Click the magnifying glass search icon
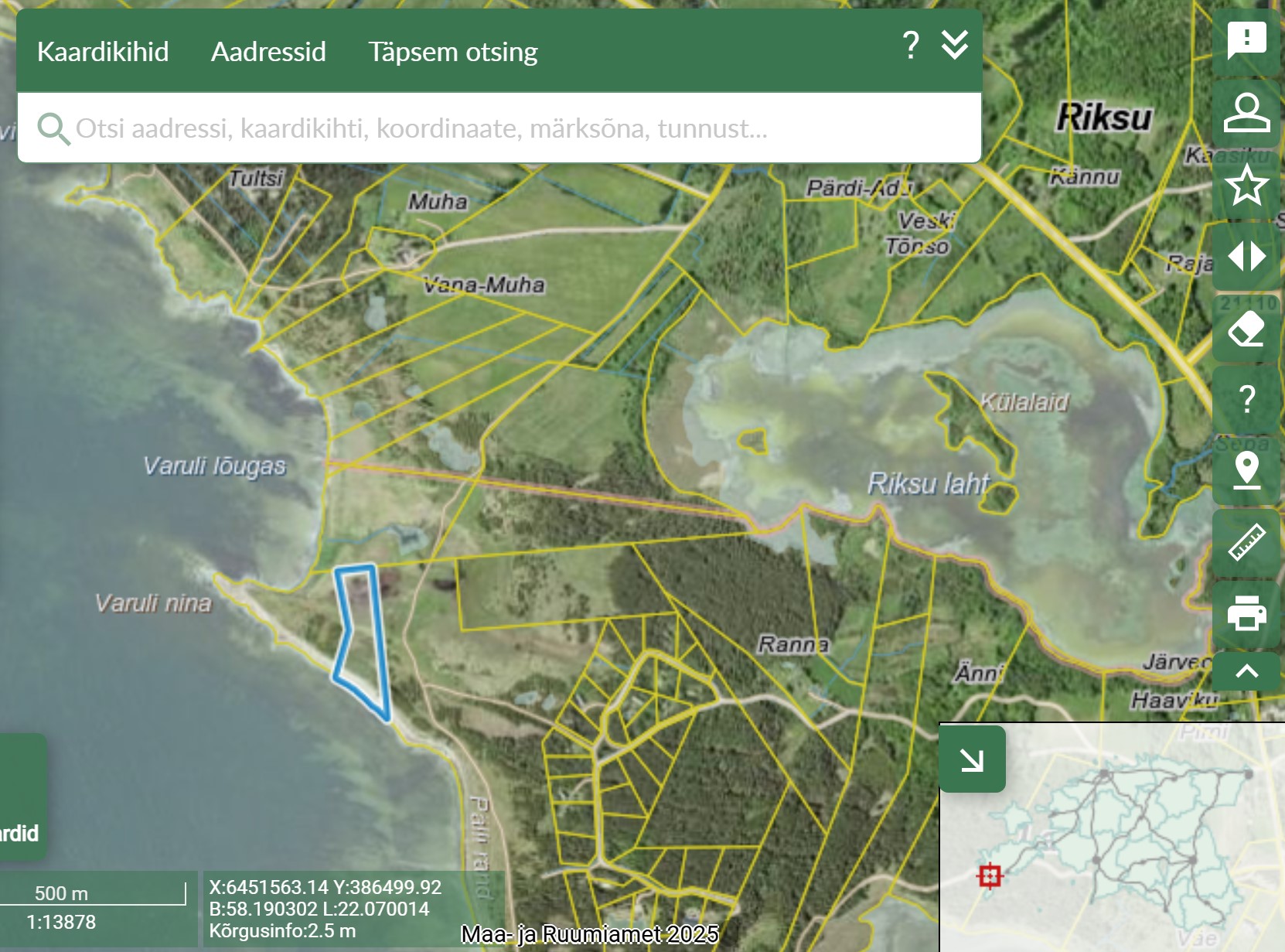Viewport: 1285px width, 952px height. 53,129
